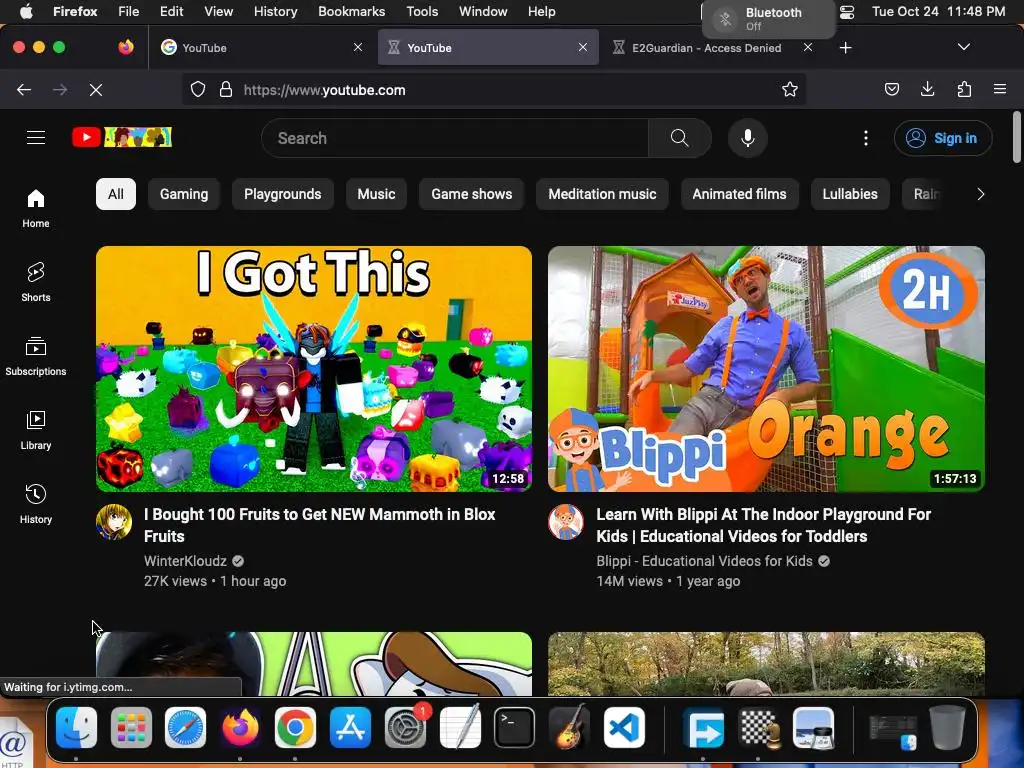1024x768 pixels.
Task: Start voice search with microphone
Action: point(748,138)
